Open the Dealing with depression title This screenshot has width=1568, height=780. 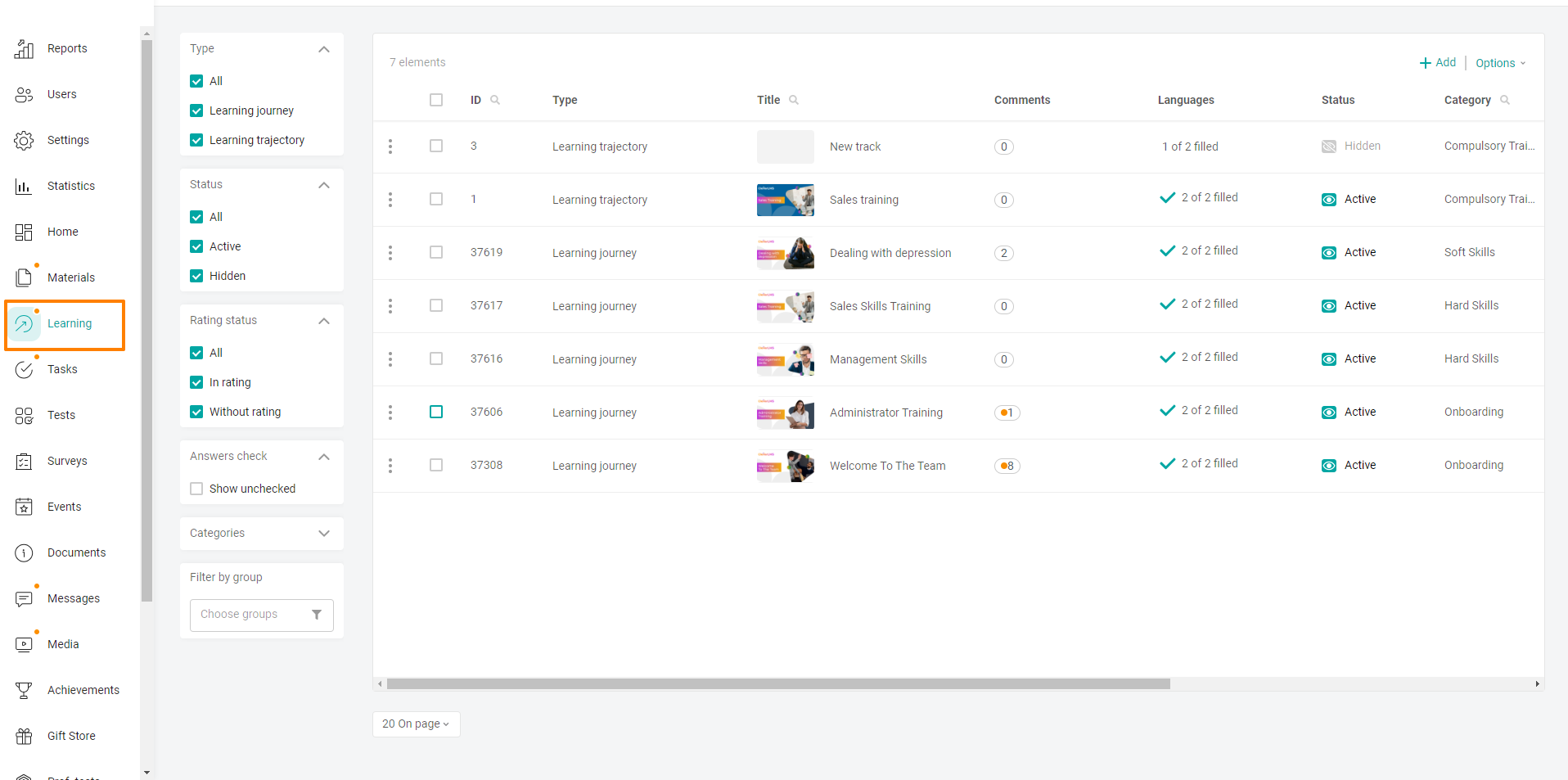pyautogui.click(x=890, y=253)
